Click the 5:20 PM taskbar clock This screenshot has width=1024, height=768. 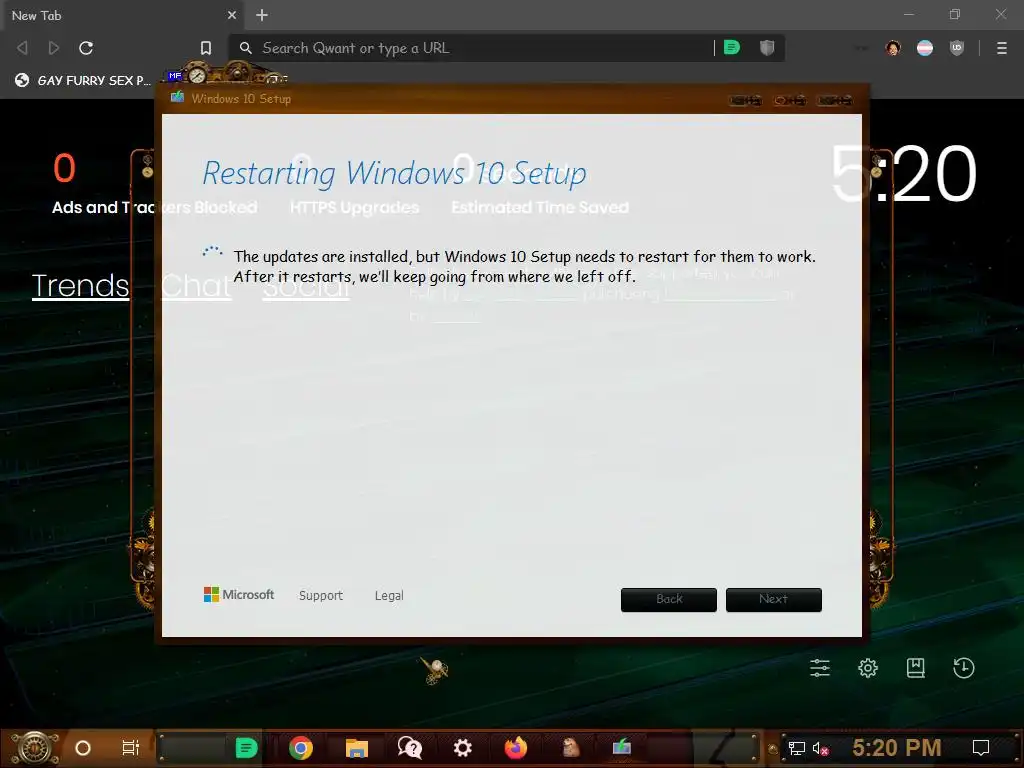click(x=897, y=748)
